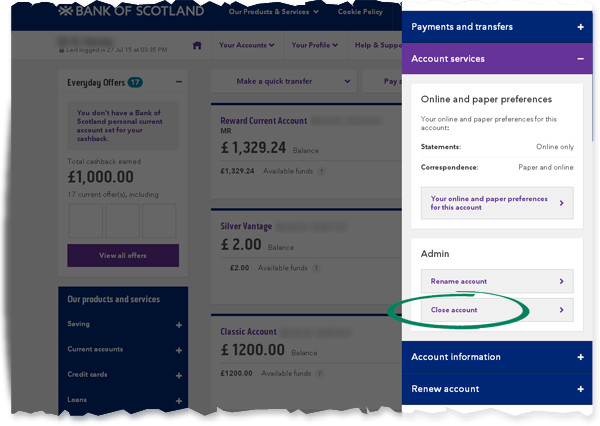
Task: Click help icon beside £1200.00 available funds
Action: 320,373
